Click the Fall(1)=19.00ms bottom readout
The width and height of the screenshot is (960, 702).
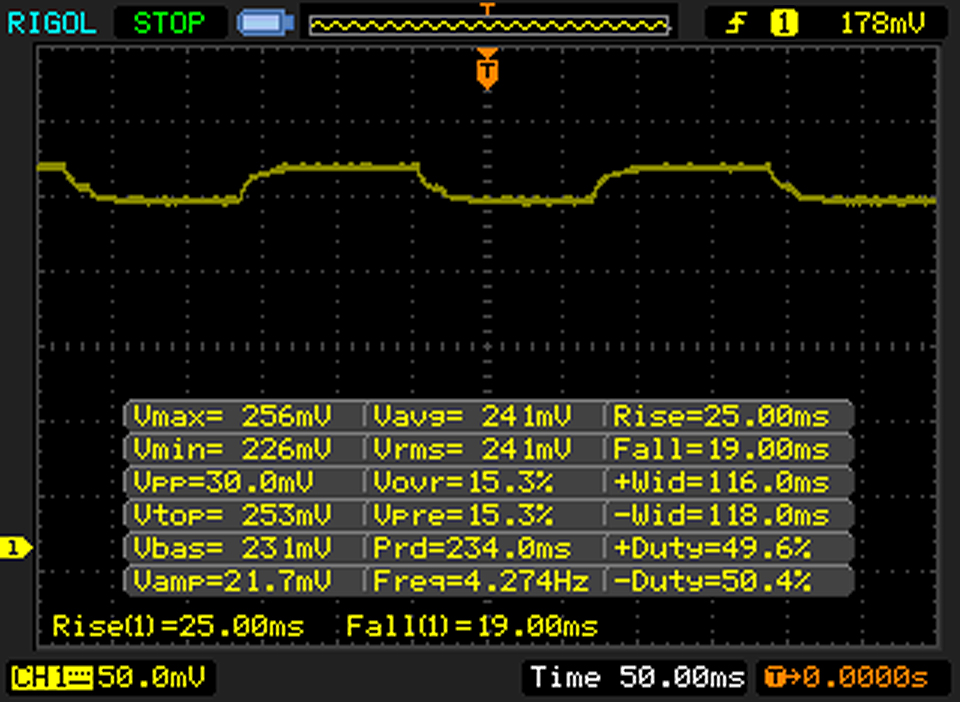pos(472,626)
